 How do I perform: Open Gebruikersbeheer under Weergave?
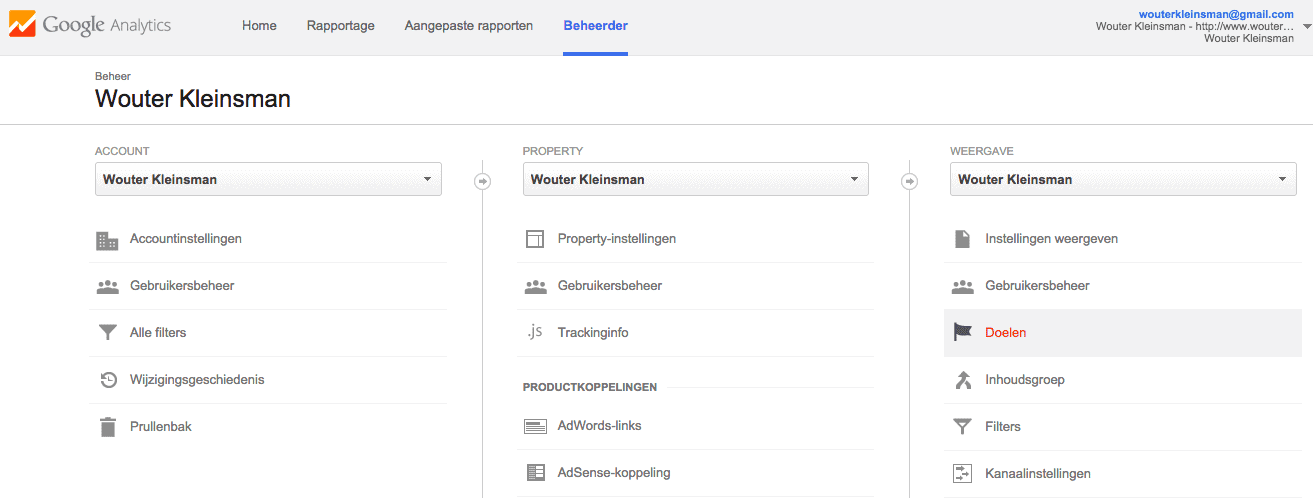1037,286
